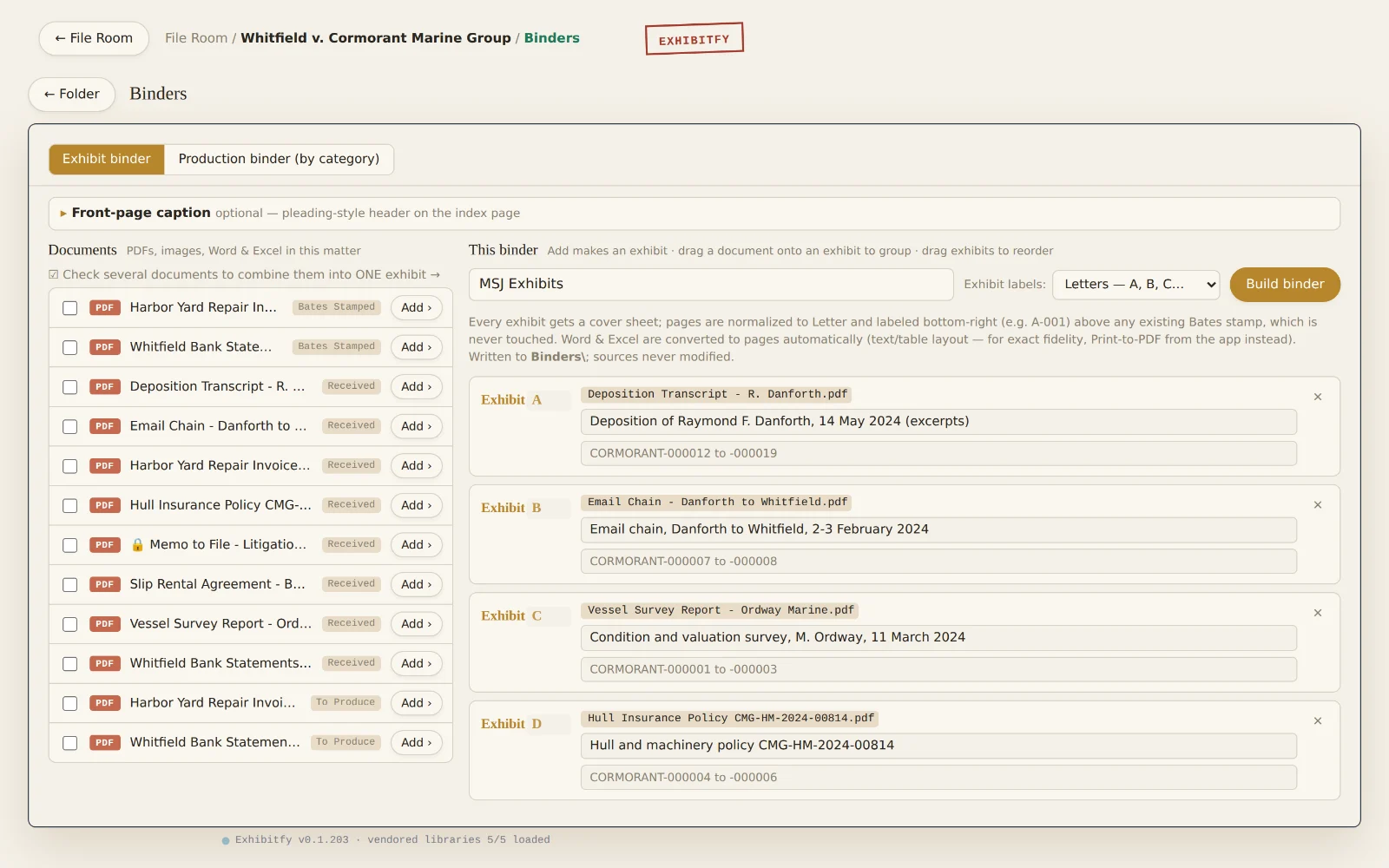This screenshot has width=1389, height=868.
Task: Click the Email Chain - Danforth to Whitfield.pdf filename
Action: [717, 503]
